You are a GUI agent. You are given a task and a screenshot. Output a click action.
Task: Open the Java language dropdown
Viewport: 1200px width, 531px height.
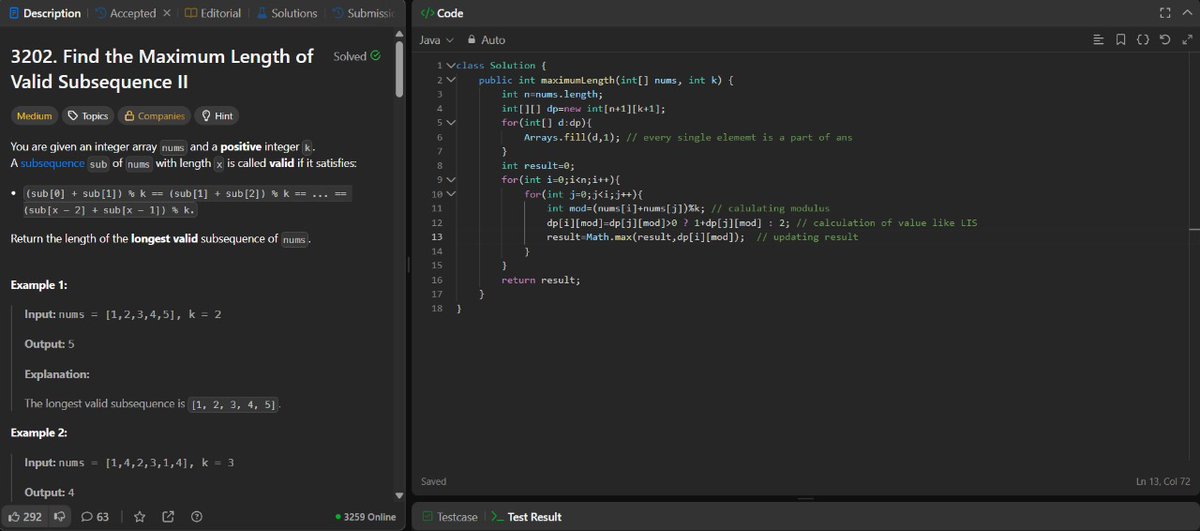(436, 40)
